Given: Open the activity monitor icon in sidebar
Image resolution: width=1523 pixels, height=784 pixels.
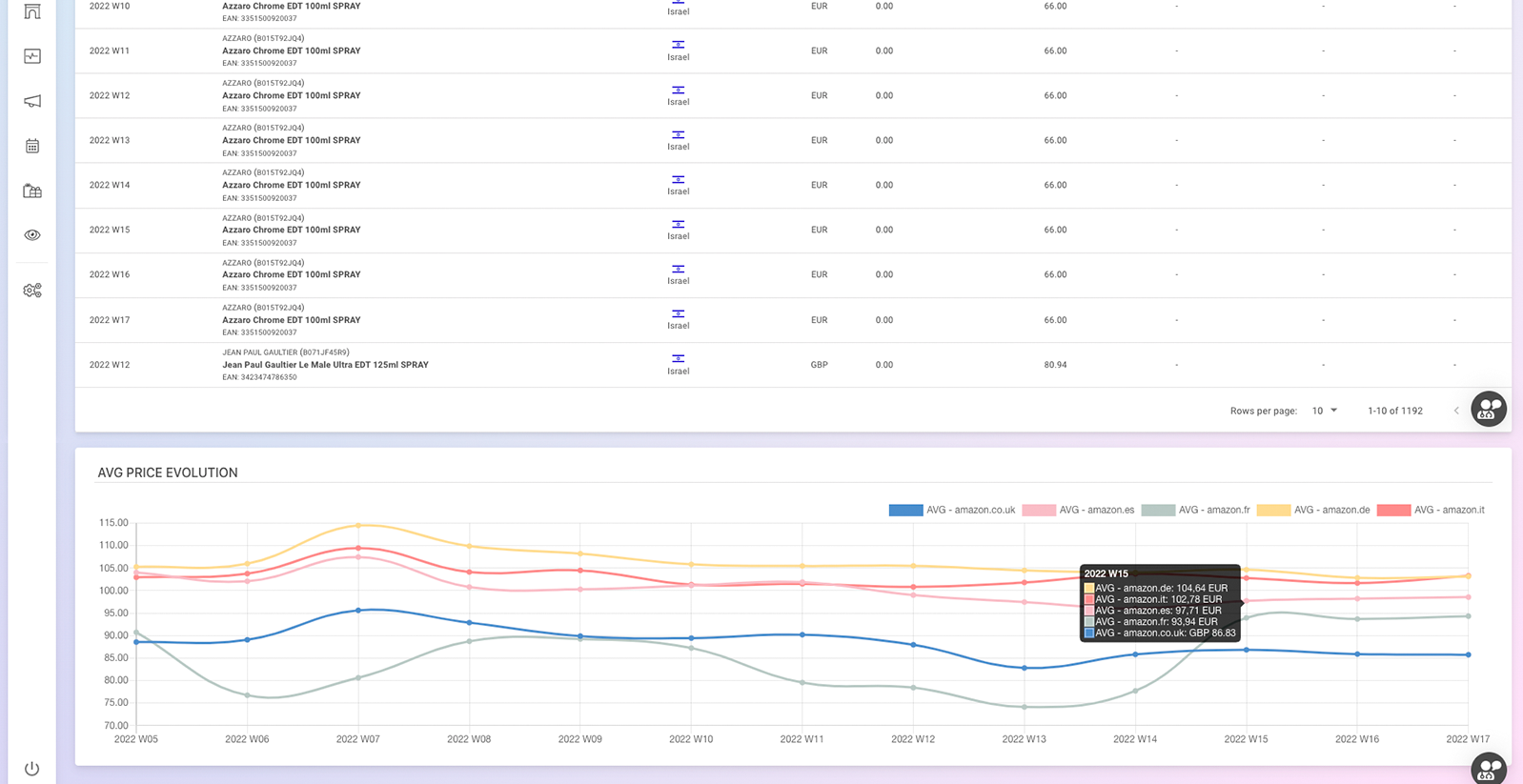Looking at the screenshot, I should [x=32, y=56].
